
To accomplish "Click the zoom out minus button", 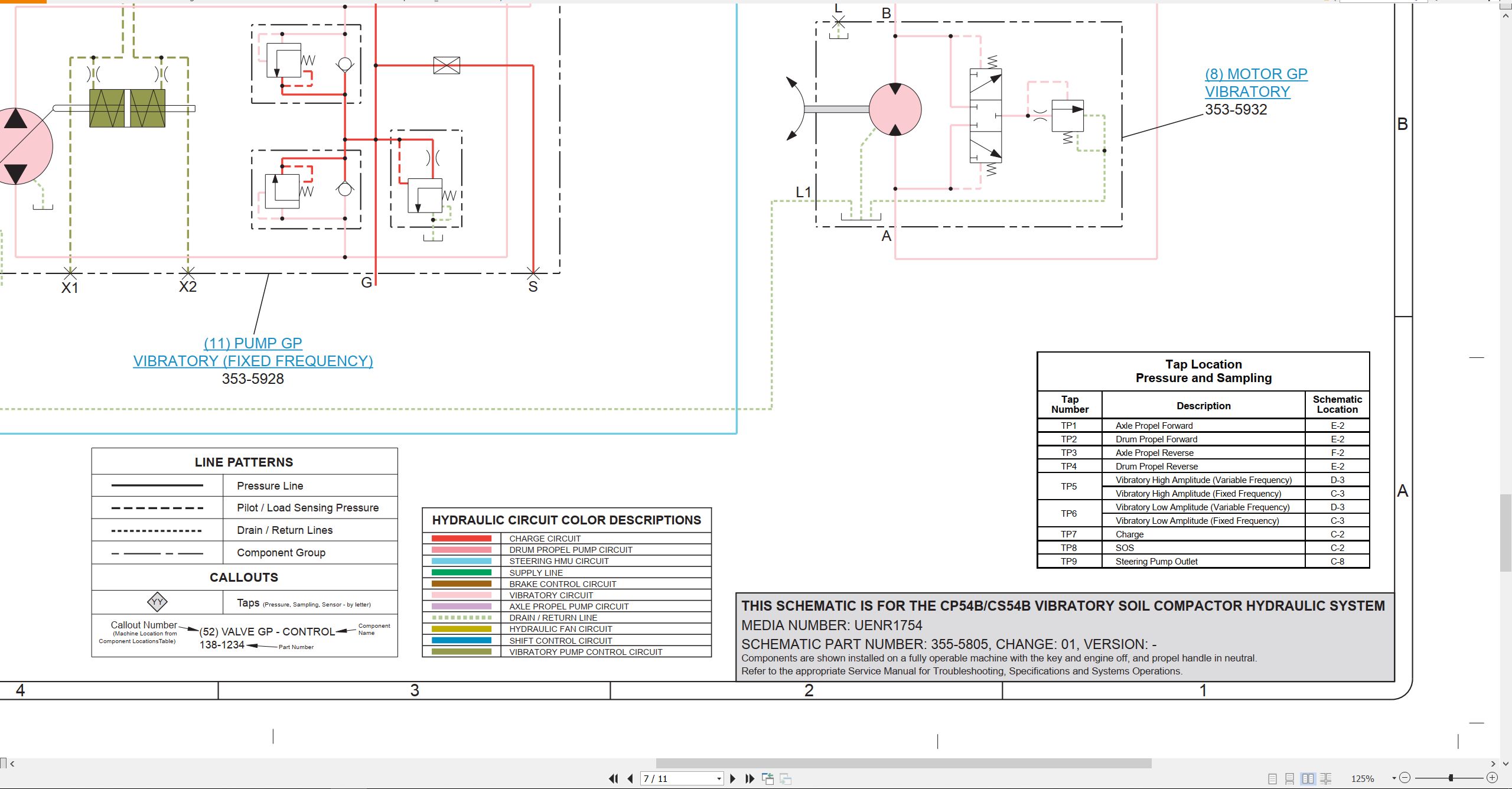I will pyautogui.click(x=1405, y=778).
